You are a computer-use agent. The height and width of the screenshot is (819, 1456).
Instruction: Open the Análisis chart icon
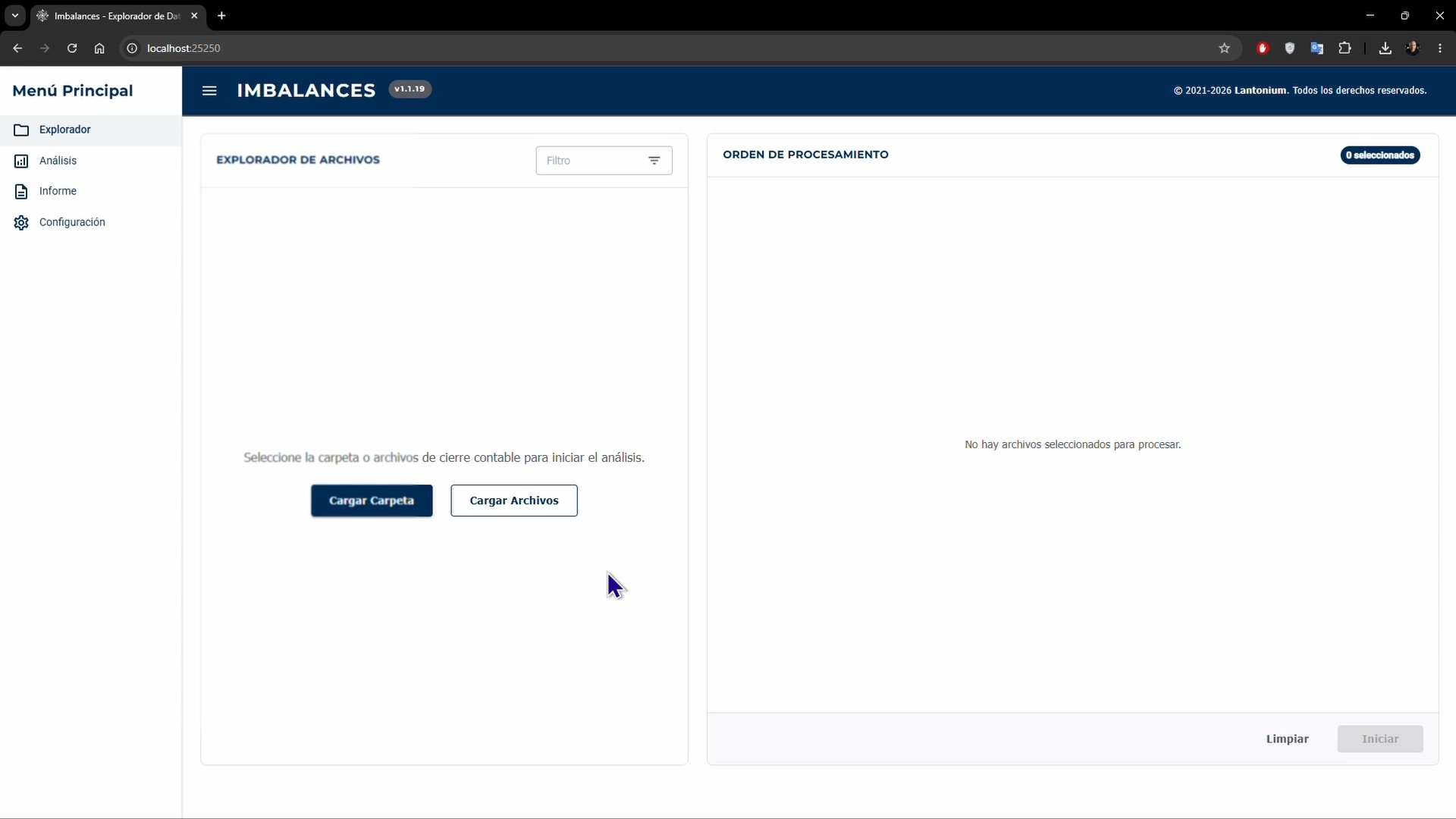pos(21,162)
